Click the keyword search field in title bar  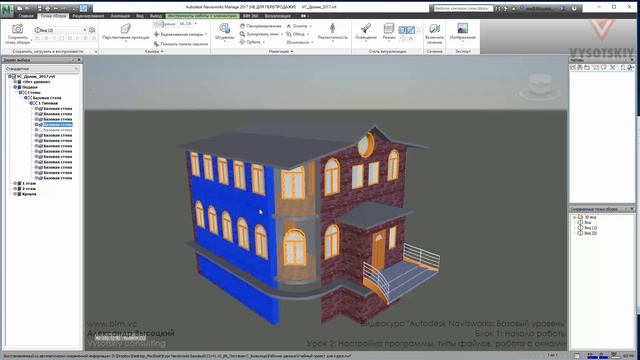click(463, 8)
